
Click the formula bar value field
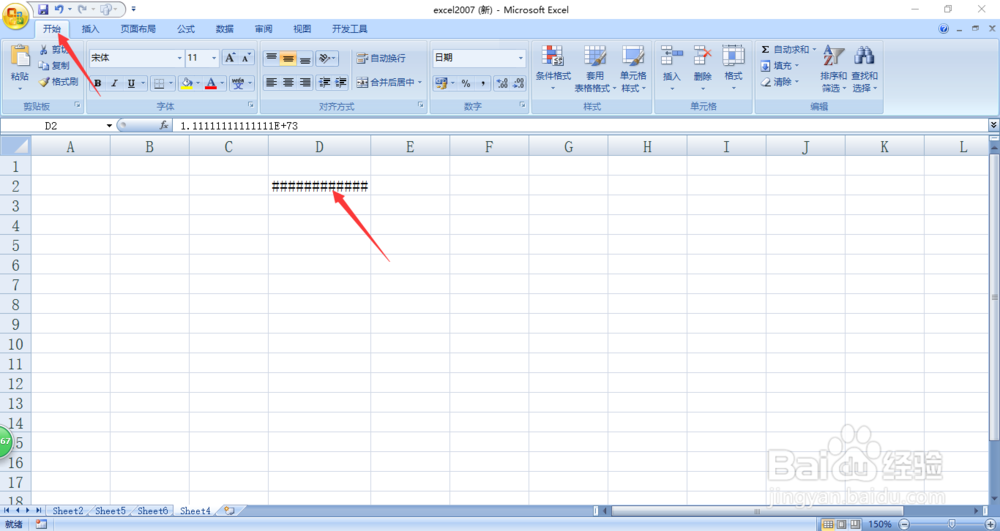[x=582, y=126]
